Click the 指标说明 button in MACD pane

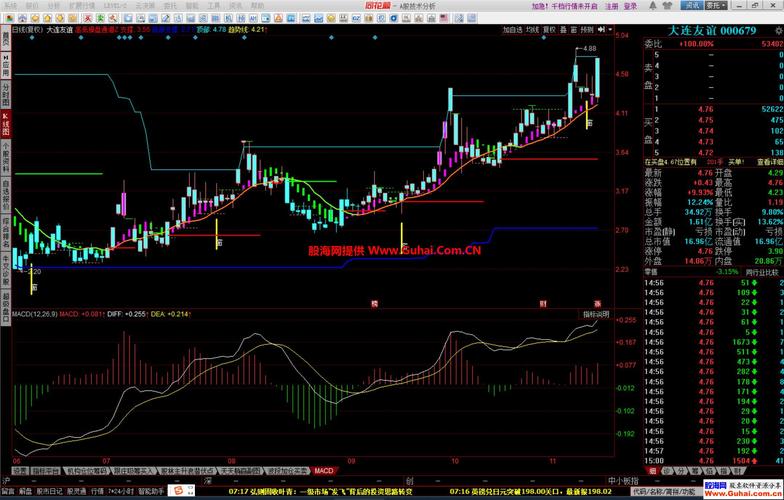[596, 314]
